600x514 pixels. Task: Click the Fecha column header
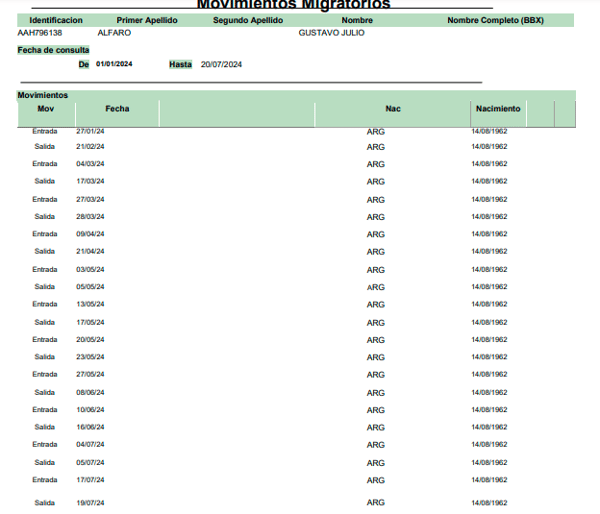[117, 109]
